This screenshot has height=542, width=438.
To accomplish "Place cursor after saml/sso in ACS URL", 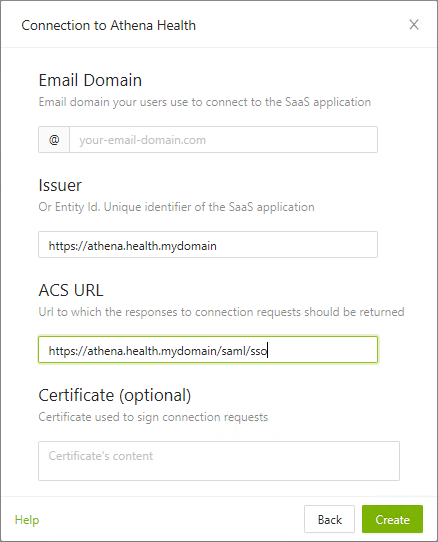I will (x=268, y=351).
